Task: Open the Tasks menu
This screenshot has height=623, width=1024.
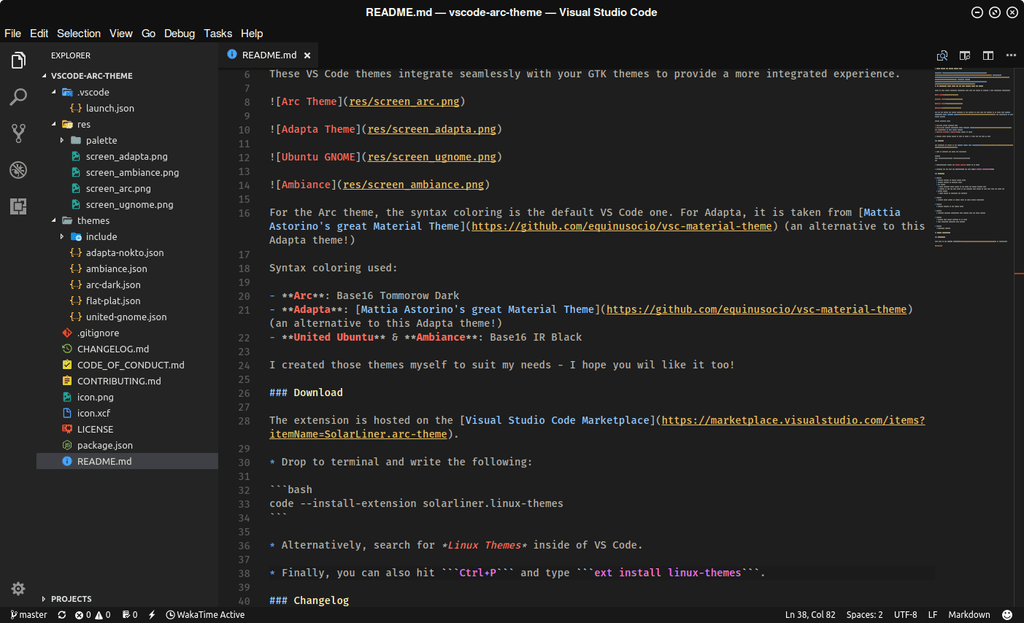Action: (217, 33)
